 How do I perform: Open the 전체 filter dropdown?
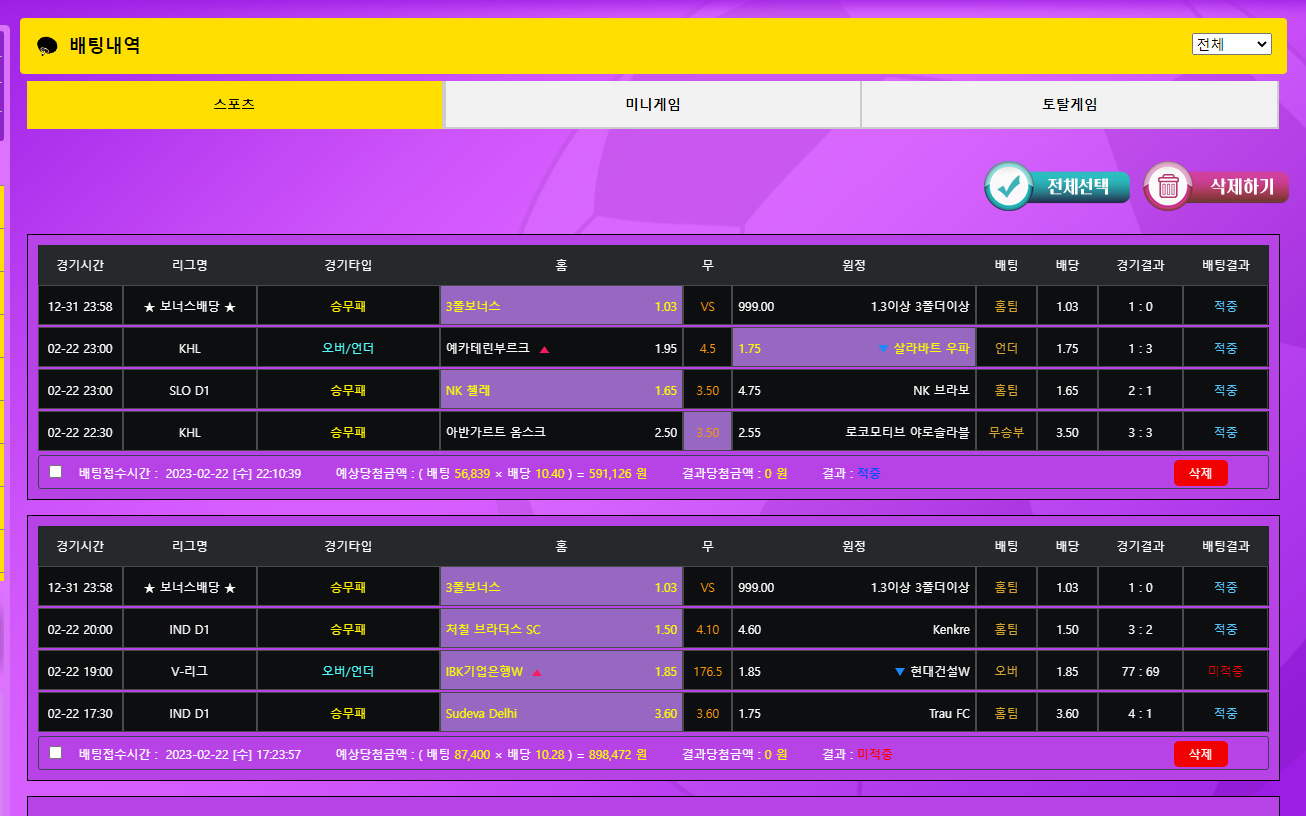pos(1231,44)
